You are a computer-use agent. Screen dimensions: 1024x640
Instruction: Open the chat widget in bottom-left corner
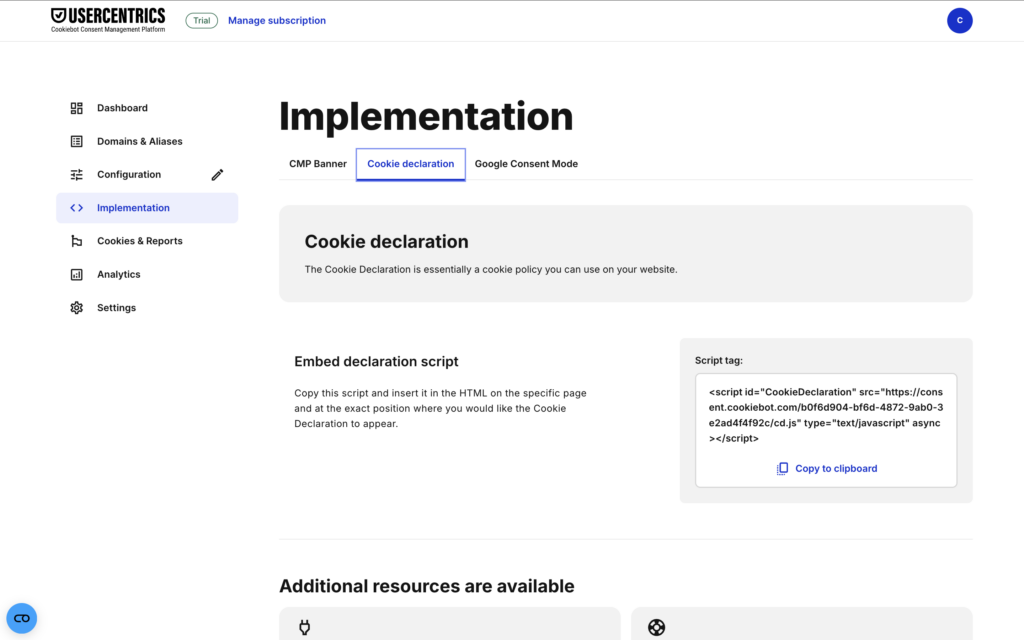[x=22, y=618]
